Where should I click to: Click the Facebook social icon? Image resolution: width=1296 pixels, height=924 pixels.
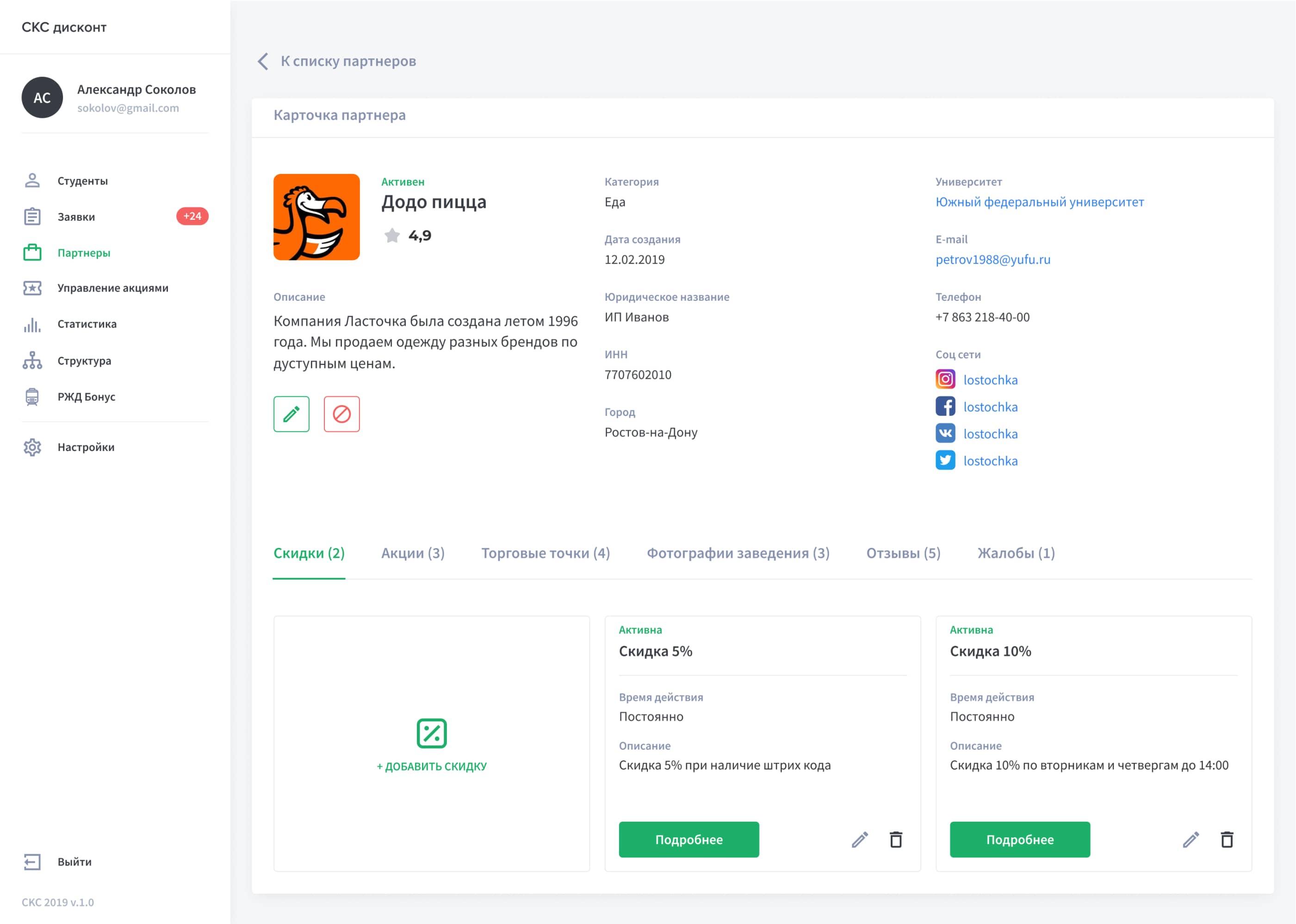[945, 406]
